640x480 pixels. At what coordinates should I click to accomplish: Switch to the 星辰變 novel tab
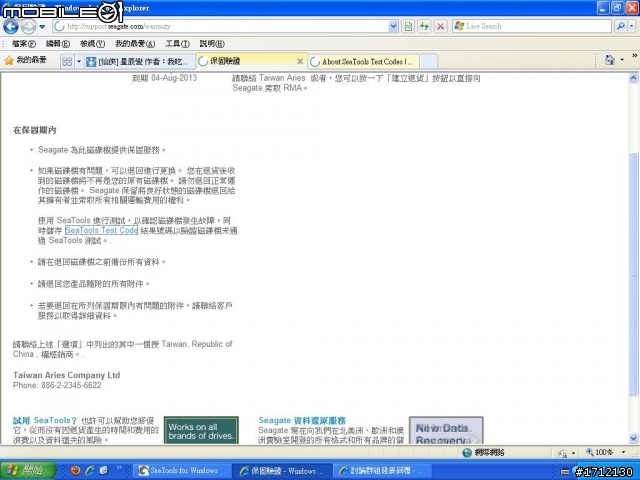tap(140, 62)
